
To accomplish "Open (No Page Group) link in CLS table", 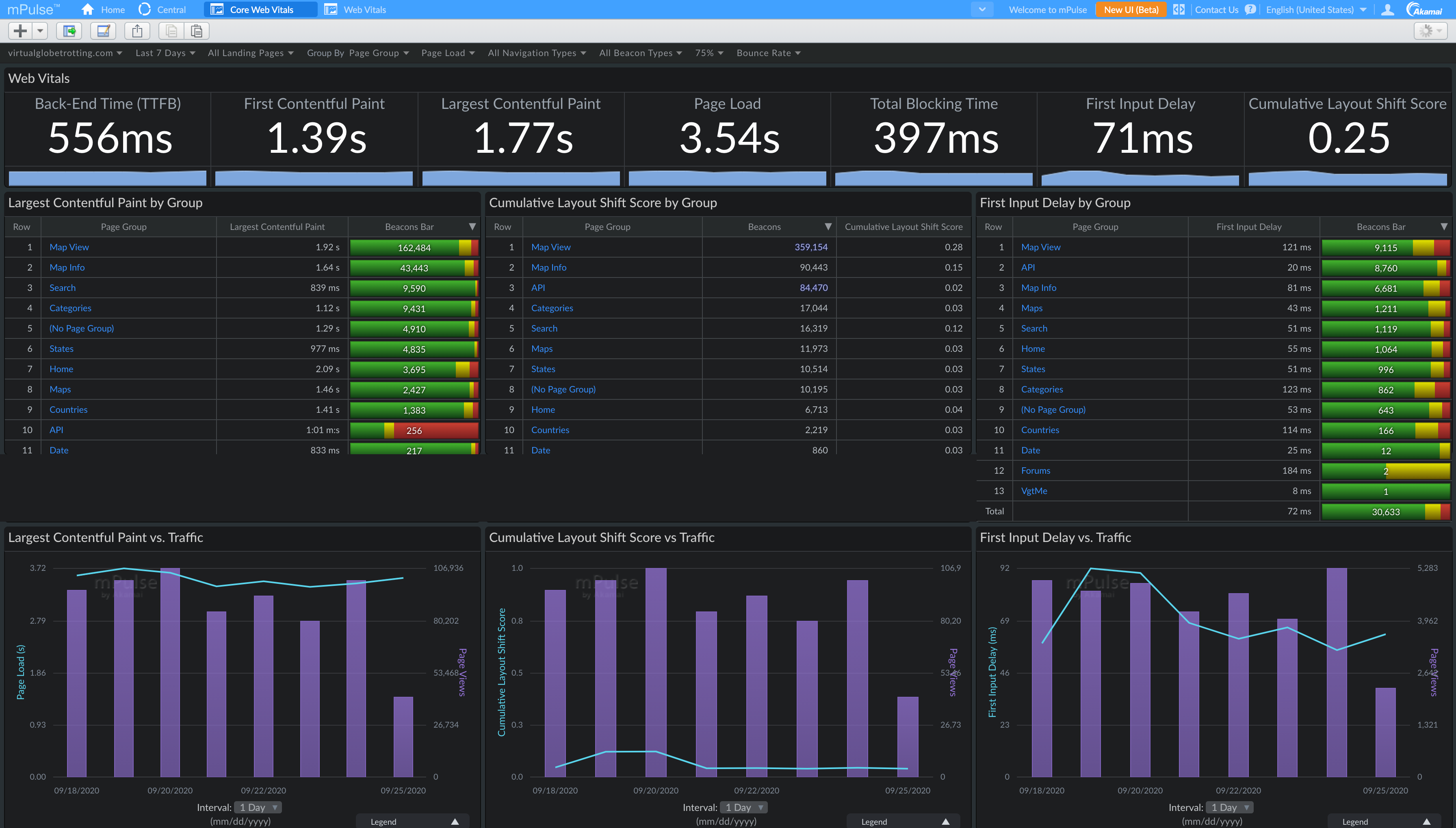I will [x=563, y=390].
